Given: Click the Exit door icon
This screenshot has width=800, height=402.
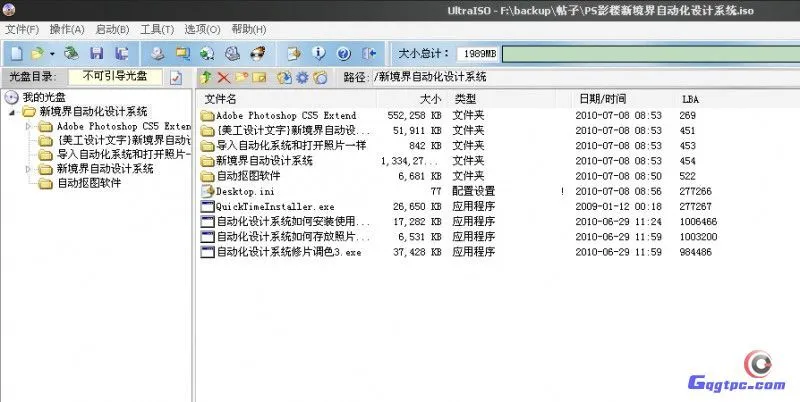Looking at the screenshot, I should pyautogui.click(x=369, y=53).
